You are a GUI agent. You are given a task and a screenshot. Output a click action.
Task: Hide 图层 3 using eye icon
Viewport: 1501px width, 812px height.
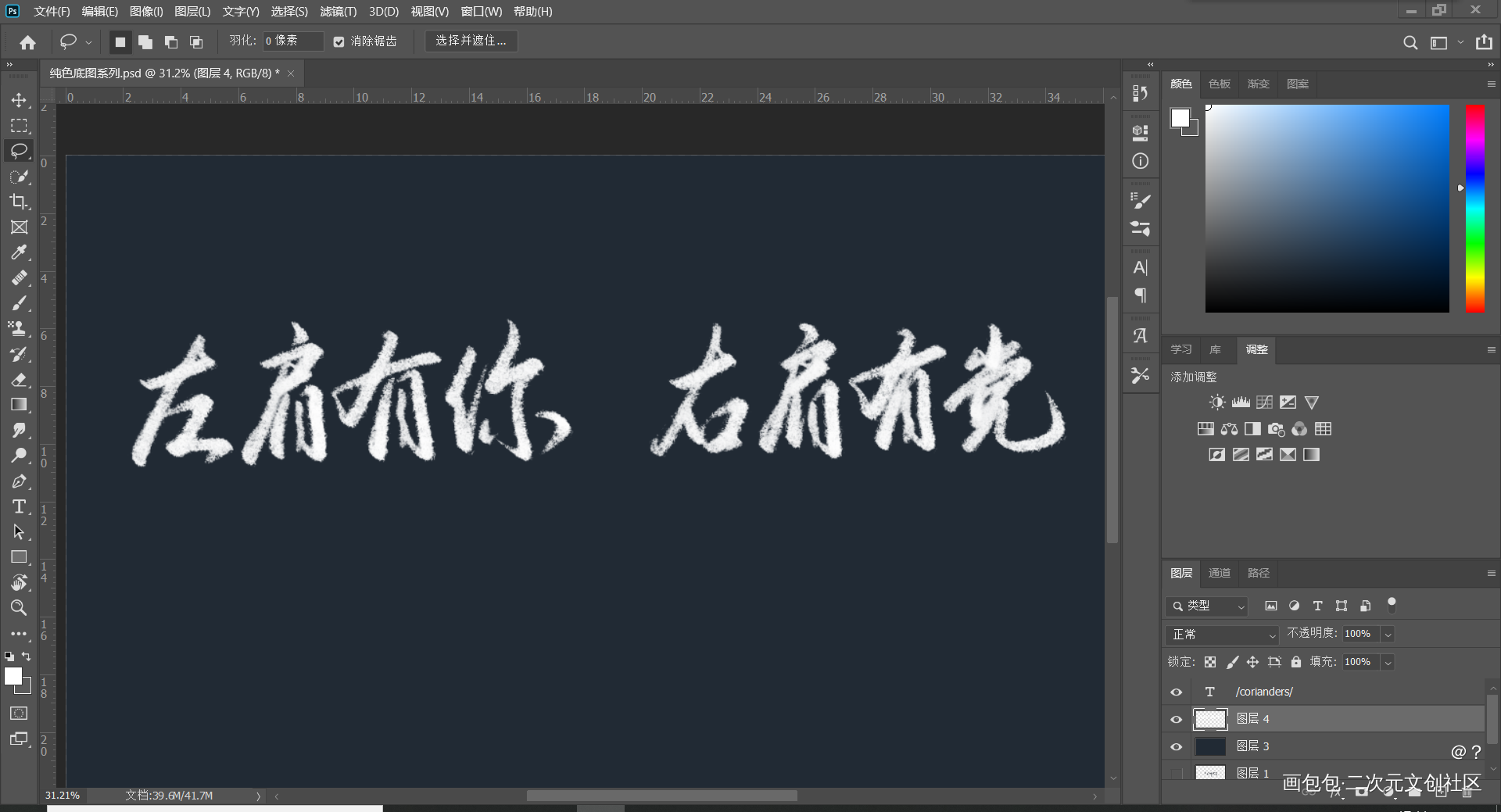(x=1176, y=747)
